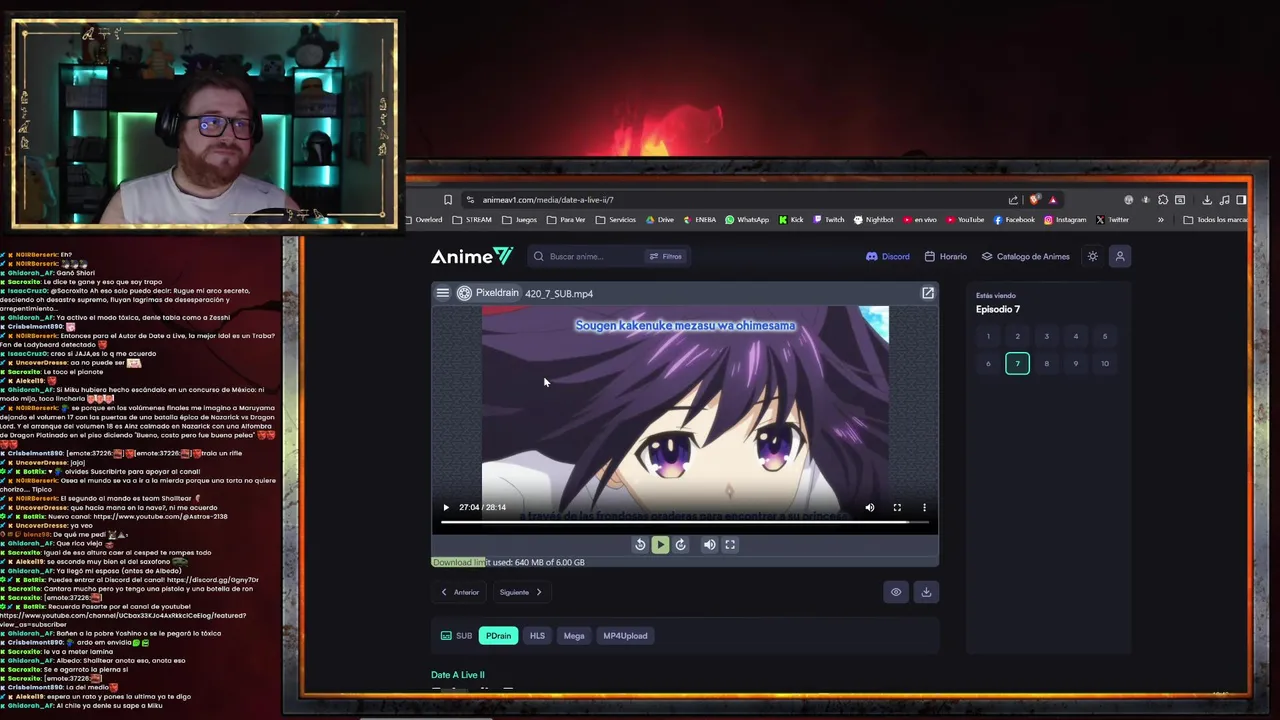Select episode 6

pos(988,363)
